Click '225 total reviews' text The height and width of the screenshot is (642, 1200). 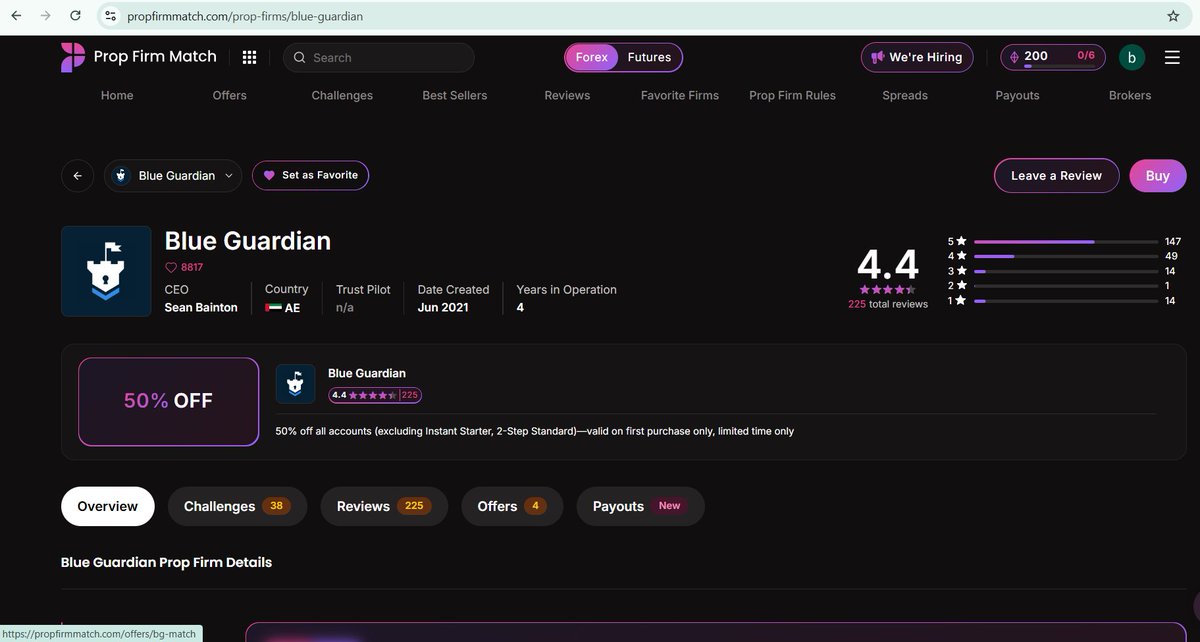(888, 304)
